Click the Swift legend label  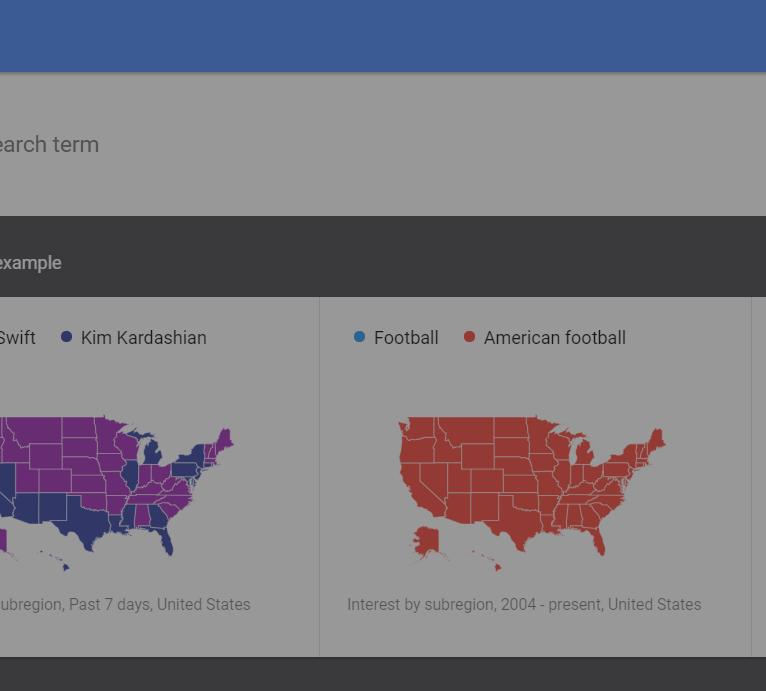point(16,338)
